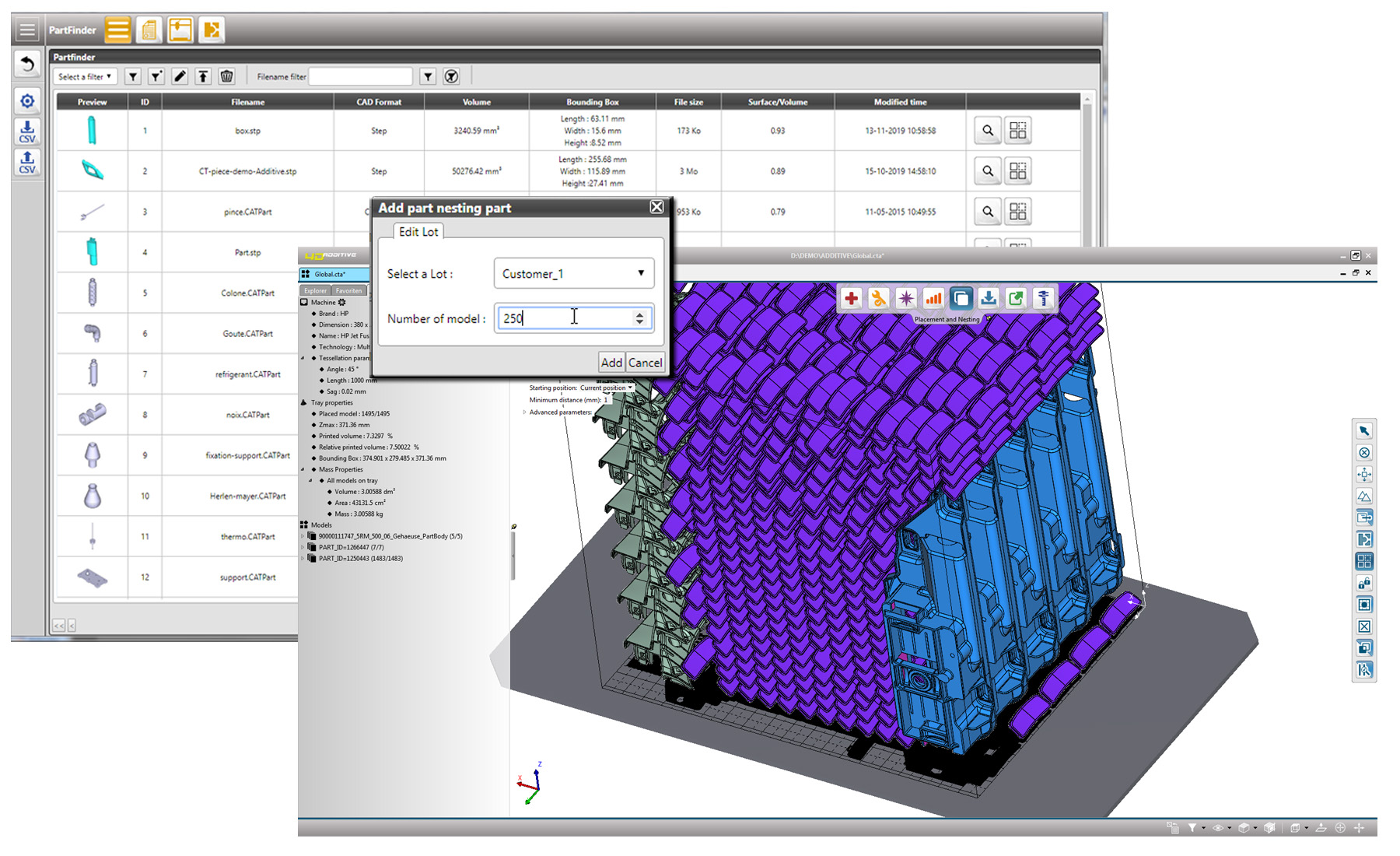Expand the PART_ID=1266447 tree node

pyautogui.click(x=303, y=547)
